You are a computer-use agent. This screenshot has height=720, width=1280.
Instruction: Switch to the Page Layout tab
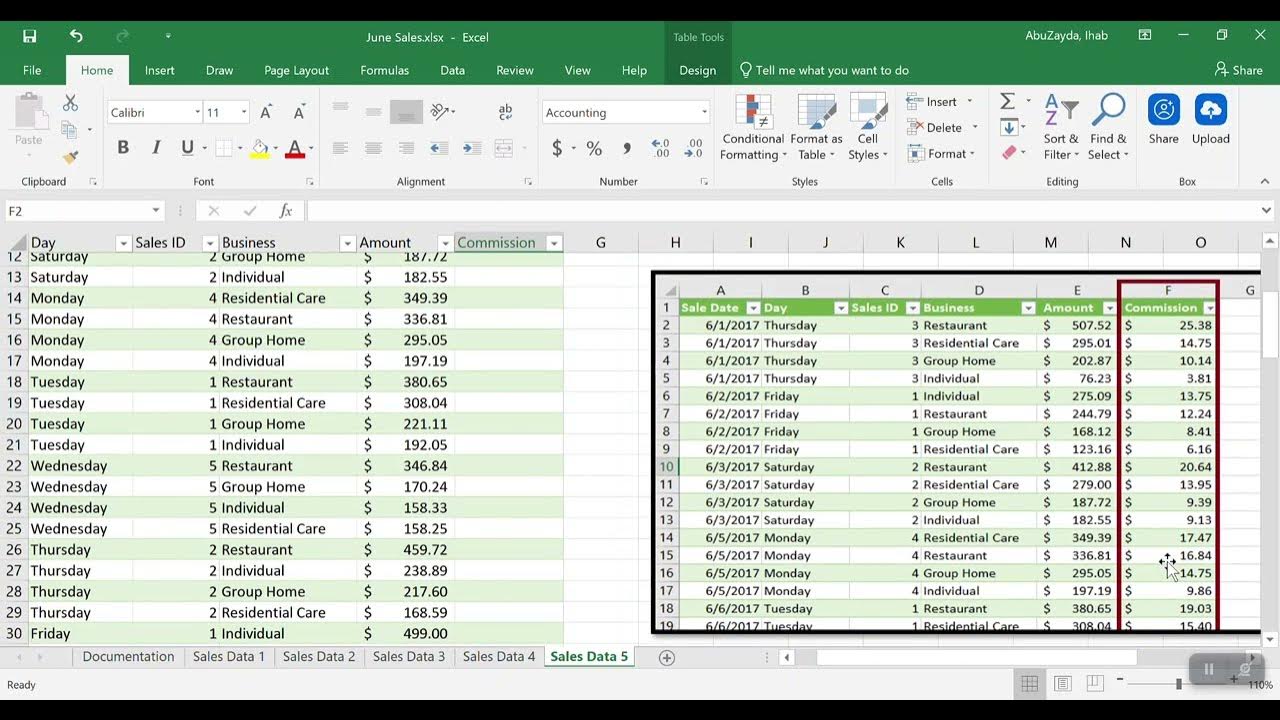click(x=296, y=70)
